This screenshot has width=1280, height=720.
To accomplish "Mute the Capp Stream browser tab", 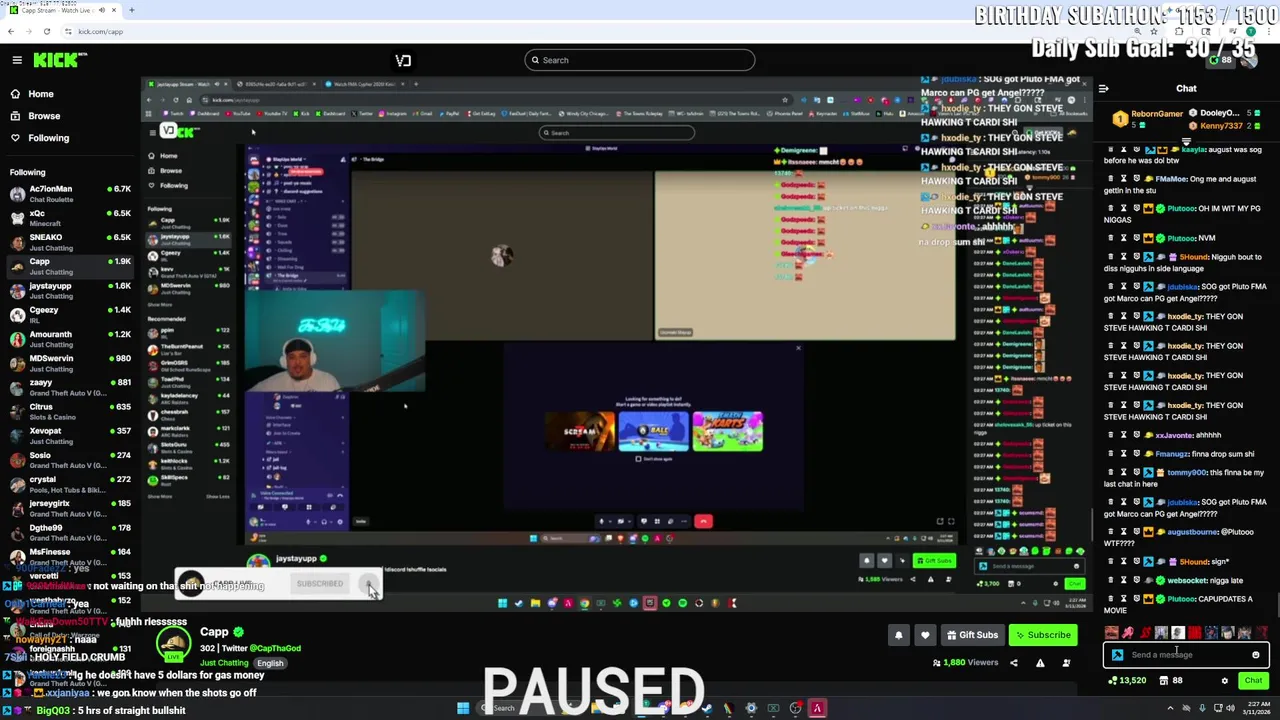I will [x=102, y=10].
